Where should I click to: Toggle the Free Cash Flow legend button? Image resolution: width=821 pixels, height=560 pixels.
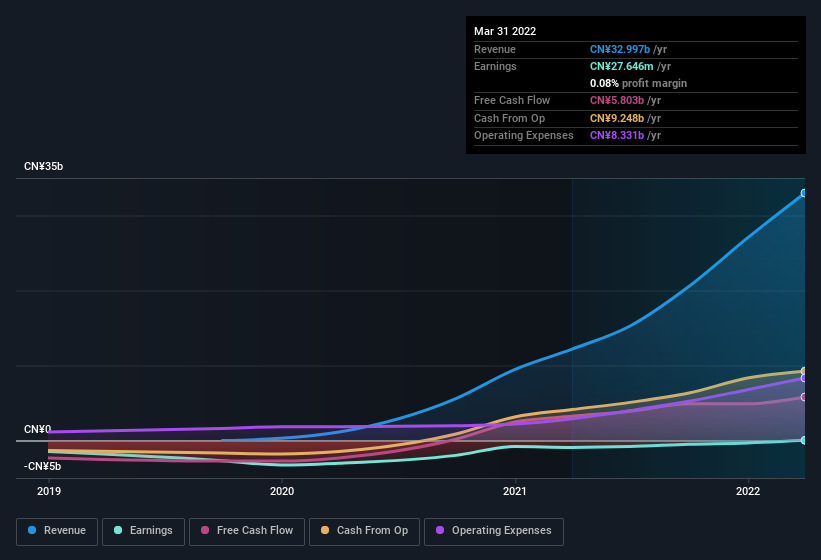coord(247,531)
